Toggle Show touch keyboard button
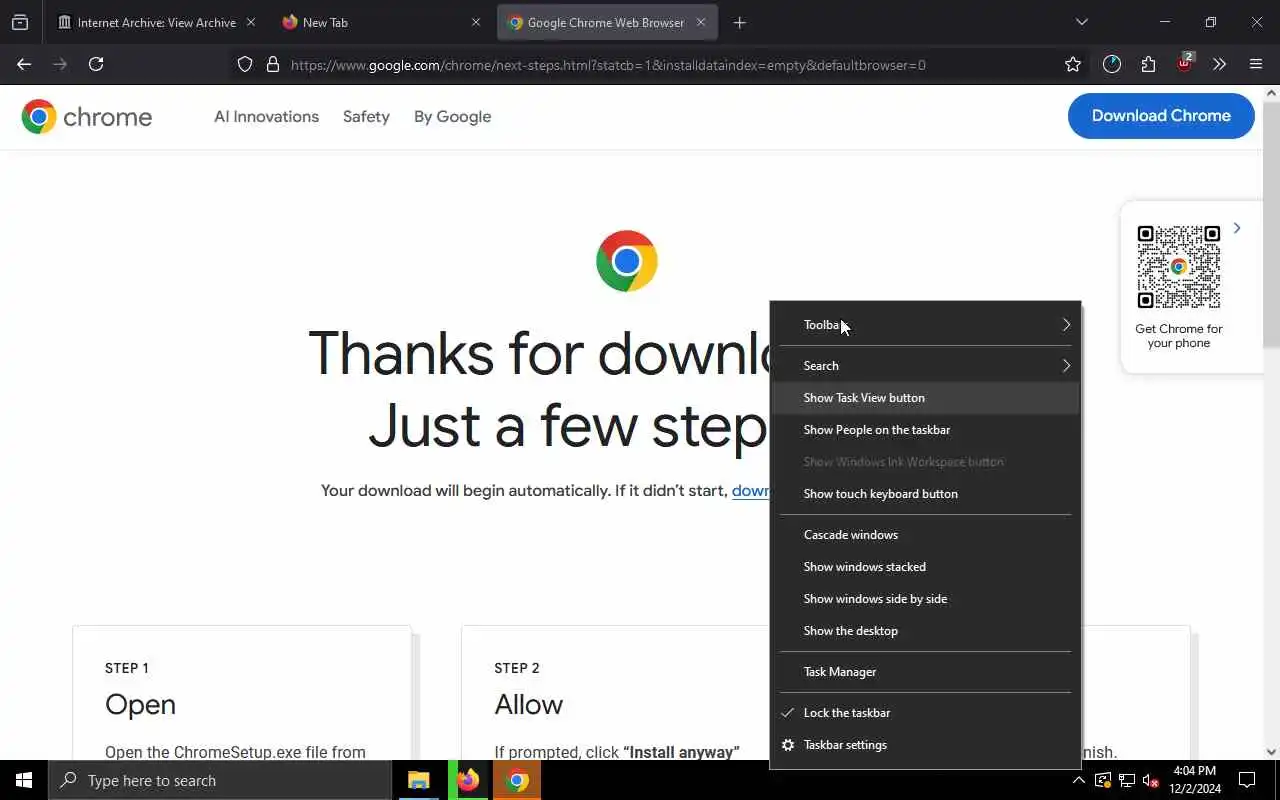Image resolution: width=1280 pixels, height=800 pixels. tap(925, 494)
